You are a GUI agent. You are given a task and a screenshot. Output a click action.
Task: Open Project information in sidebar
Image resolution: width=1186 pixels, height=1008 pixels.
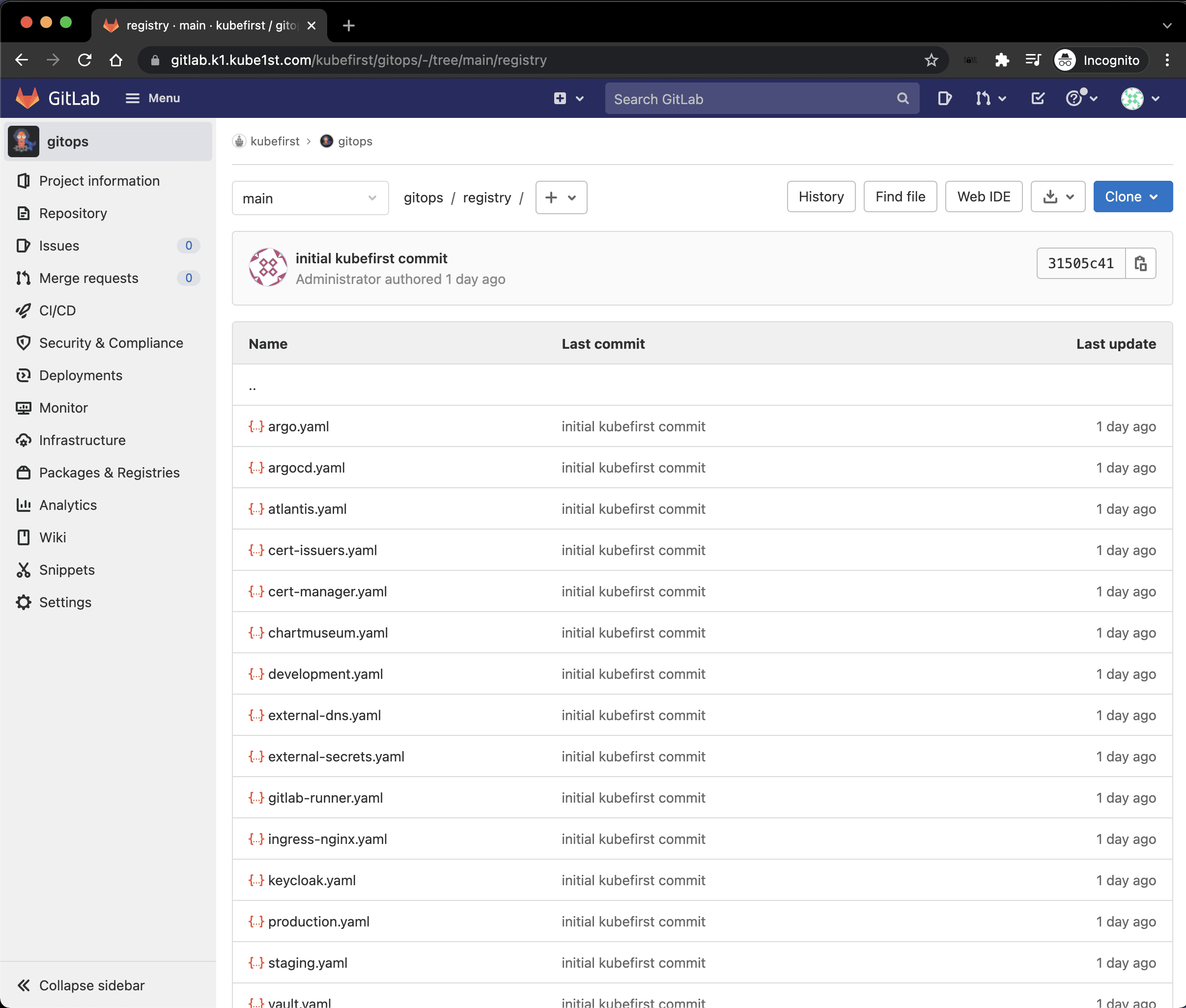99,181
